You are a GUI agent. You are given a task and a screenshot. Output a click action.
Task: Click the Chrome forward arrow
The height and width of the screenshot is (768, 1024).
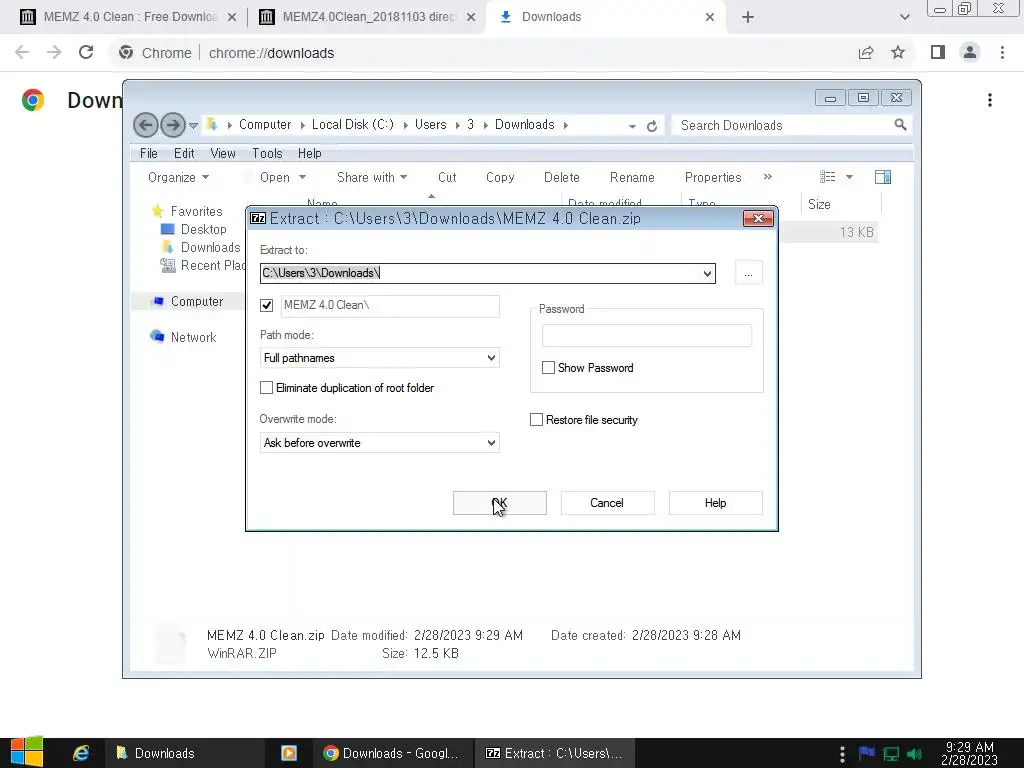(x=54, y=52)
